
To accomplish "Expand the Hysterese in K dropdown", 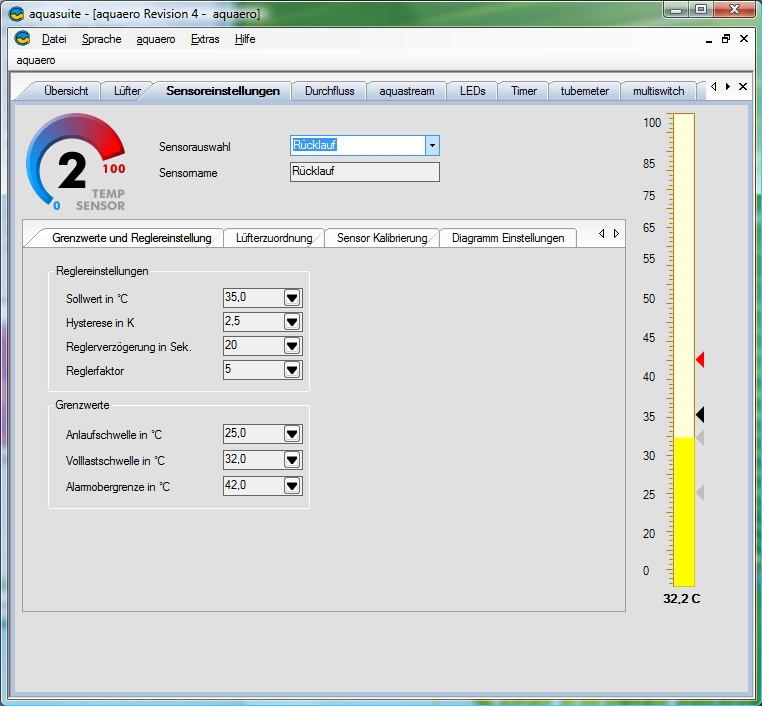I will coord(292,322).
